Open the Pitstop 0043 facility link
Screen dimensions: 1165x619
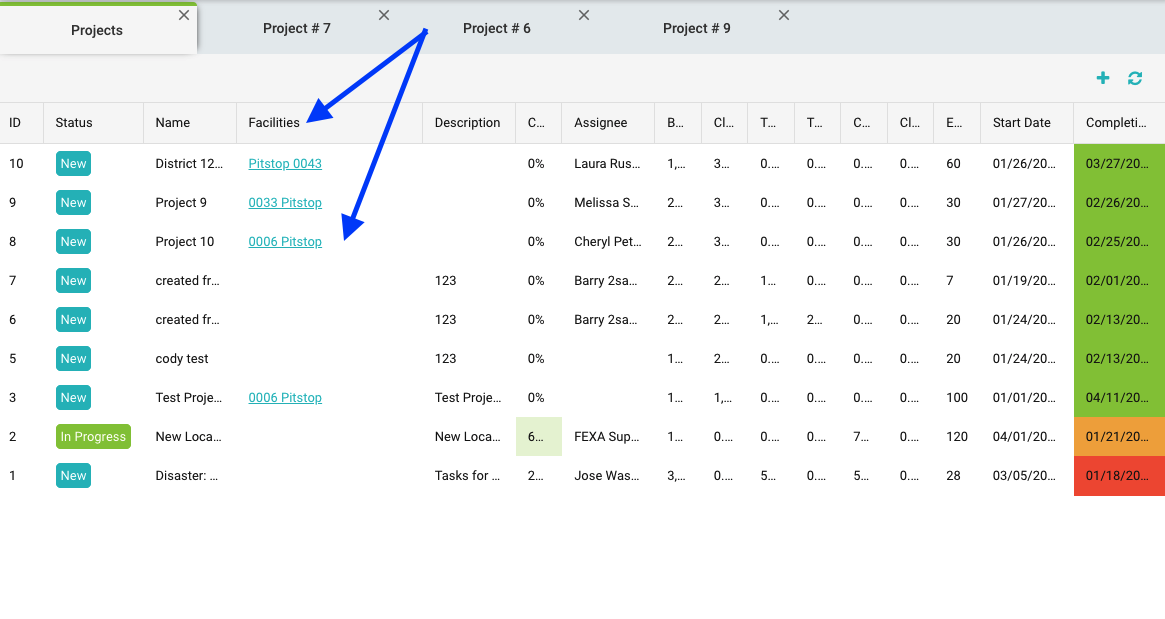coord(285,163)
